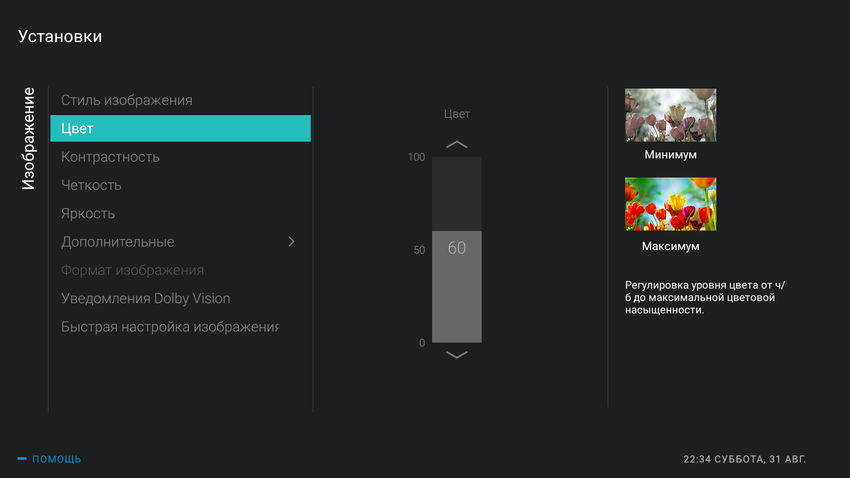Select the Стиль изображения menu item
Viewport: 850px width, 478px height.
point(127,100)
